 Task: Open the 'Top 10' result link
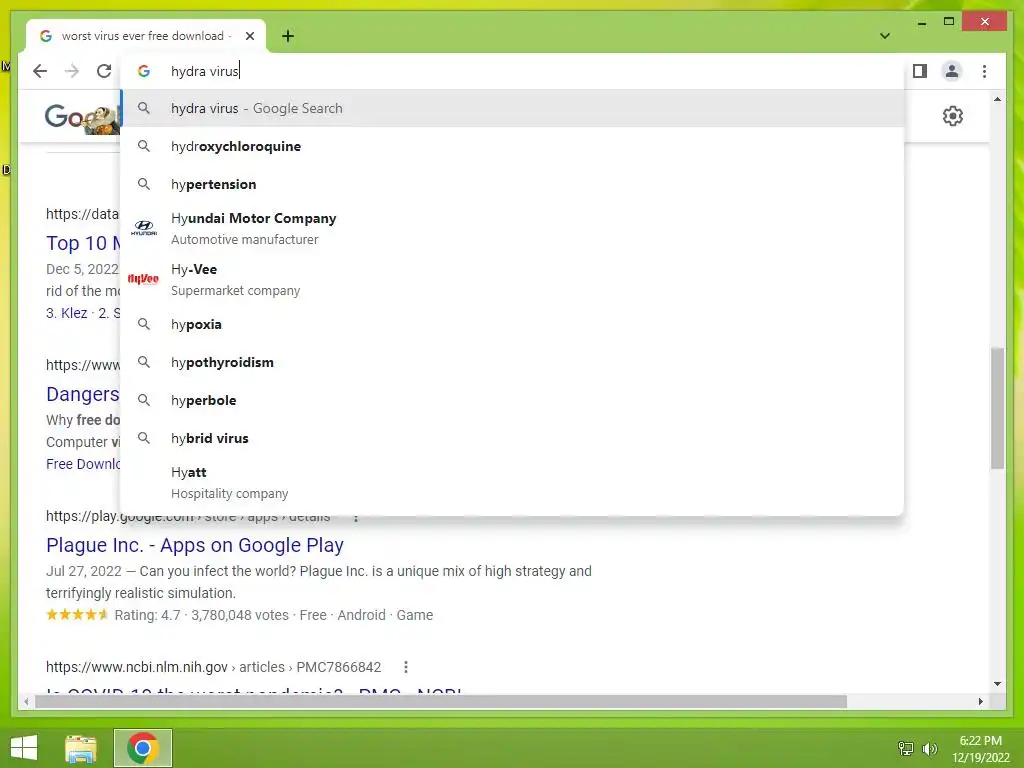[83, 243]
